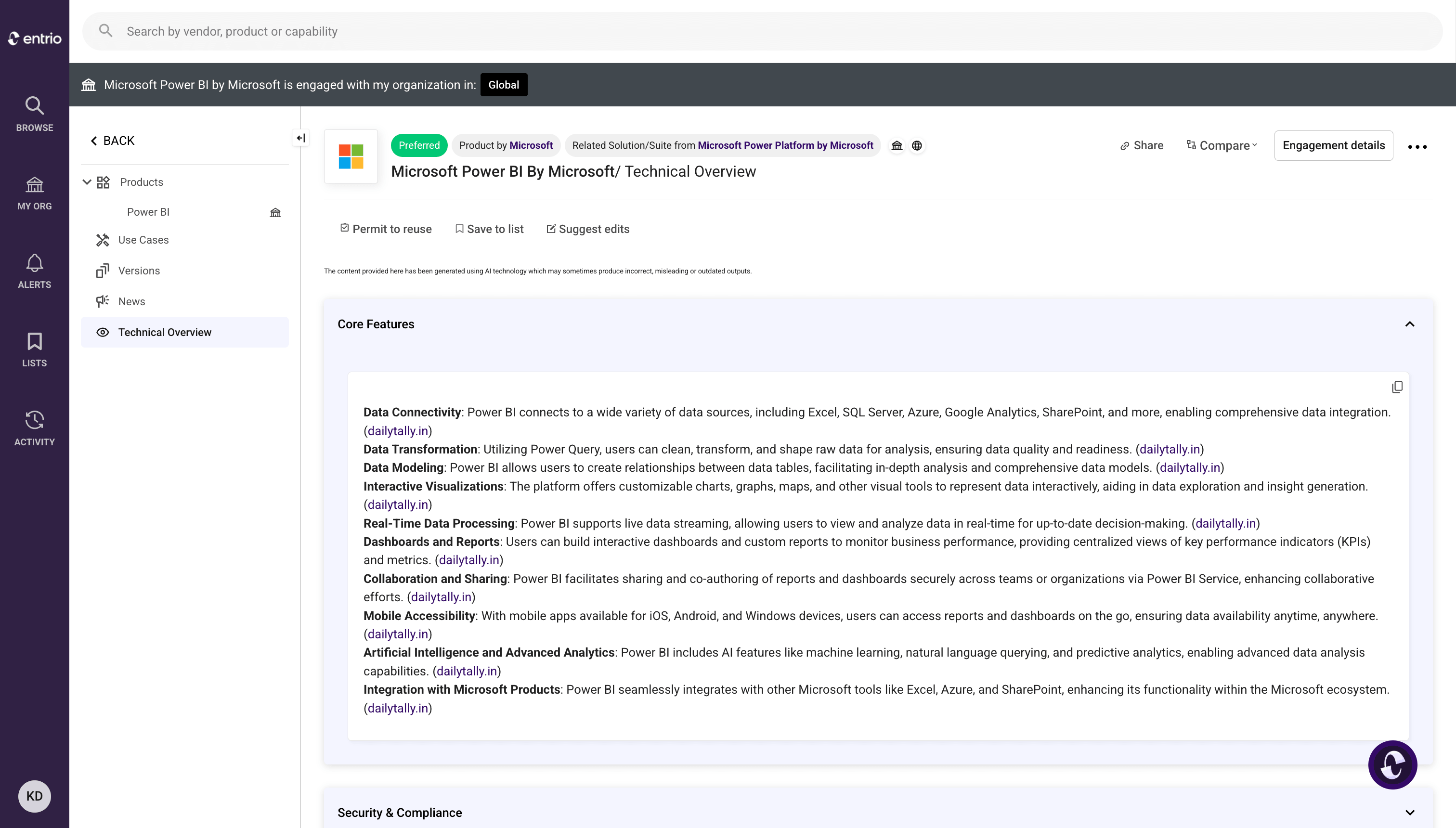Click Permit to reuse
Image resolution: width=1456 pixels, height=828 pixels.
pos(386,229)
